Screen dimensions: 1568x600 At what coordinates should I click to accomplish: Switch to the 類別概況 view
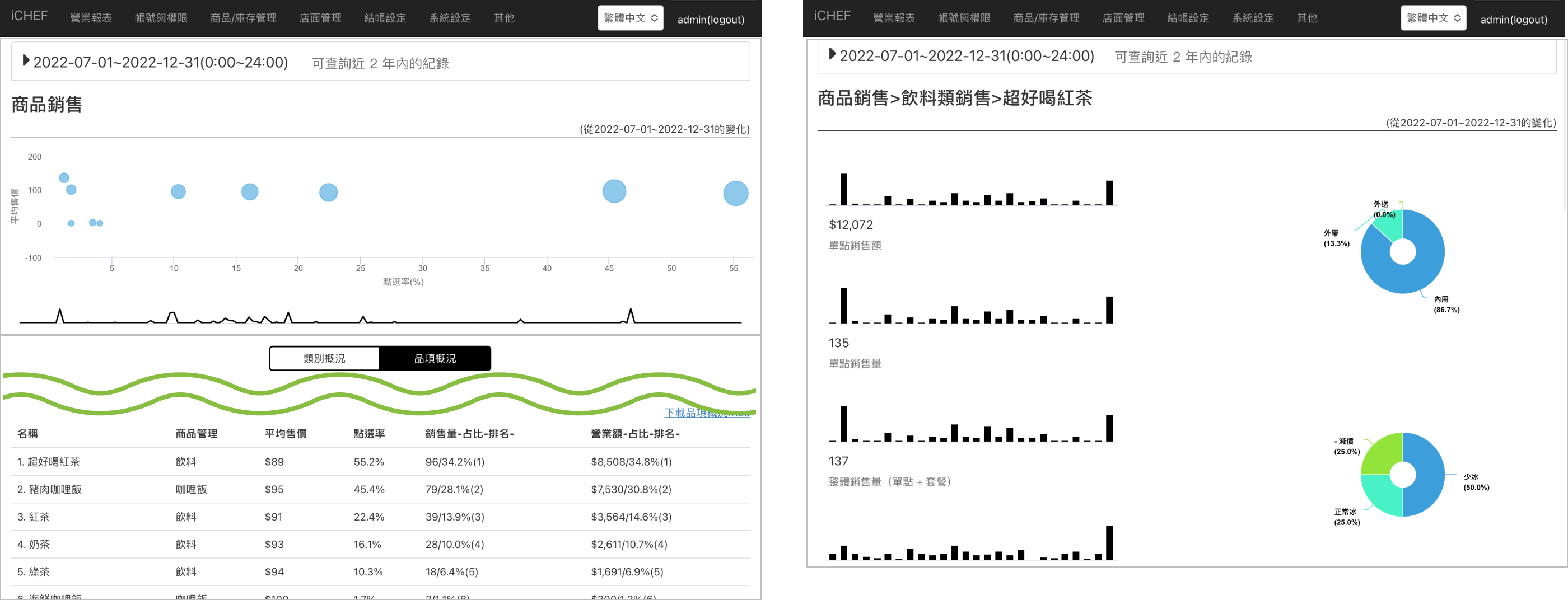[x=324, y=358]
